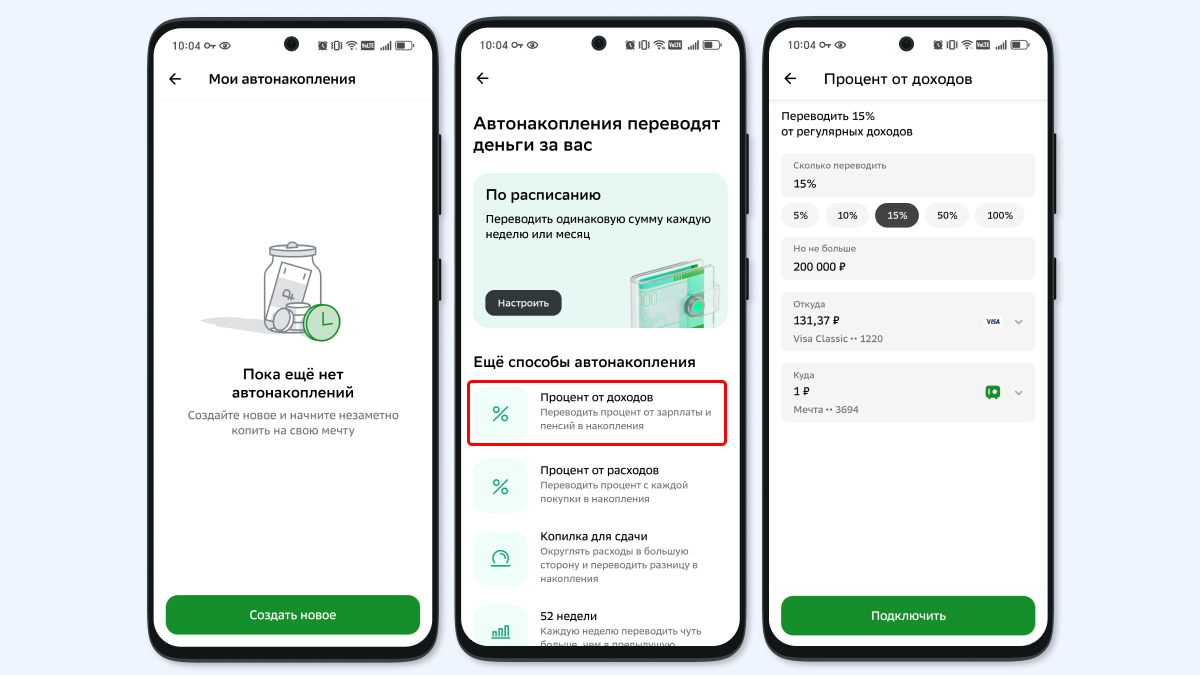Image resolution: width=1200 pixels, height=675 pixels.
Task: Tap back arrow on Автонакопления переводят деньги screen
Action: [x=483, y=79]
